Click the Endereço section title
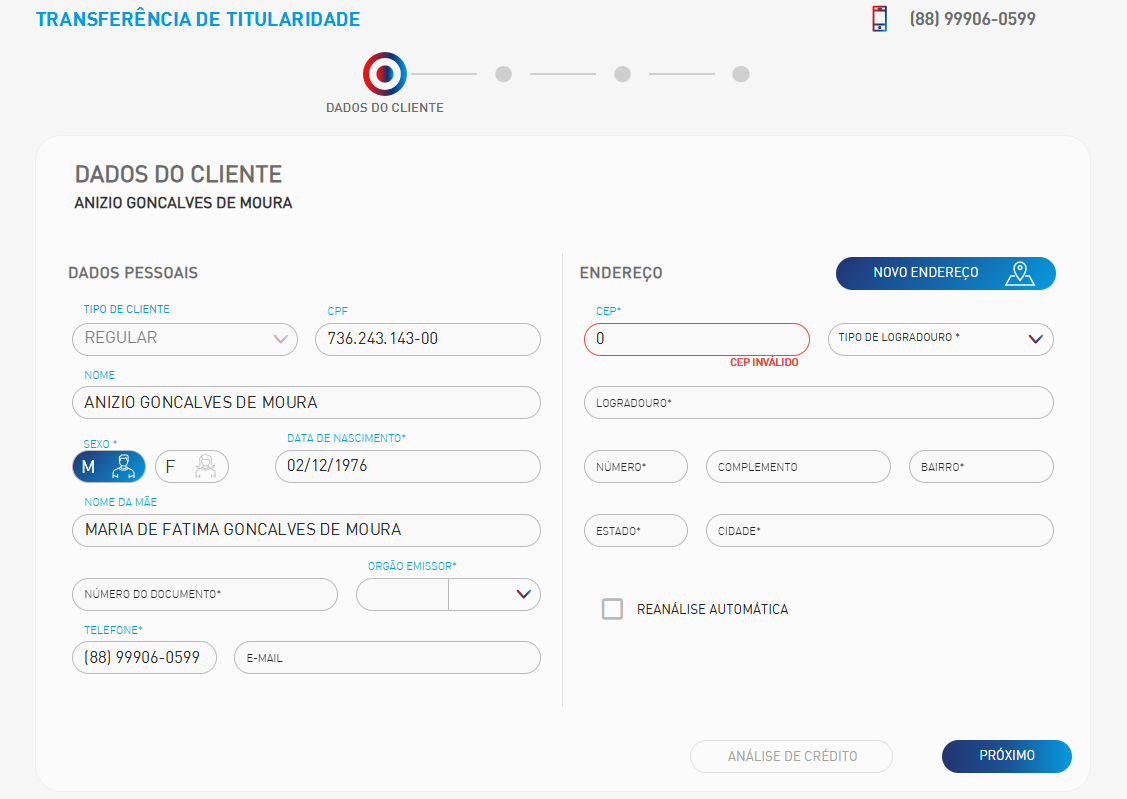The image size is (1127, 799). click(621, 273)
